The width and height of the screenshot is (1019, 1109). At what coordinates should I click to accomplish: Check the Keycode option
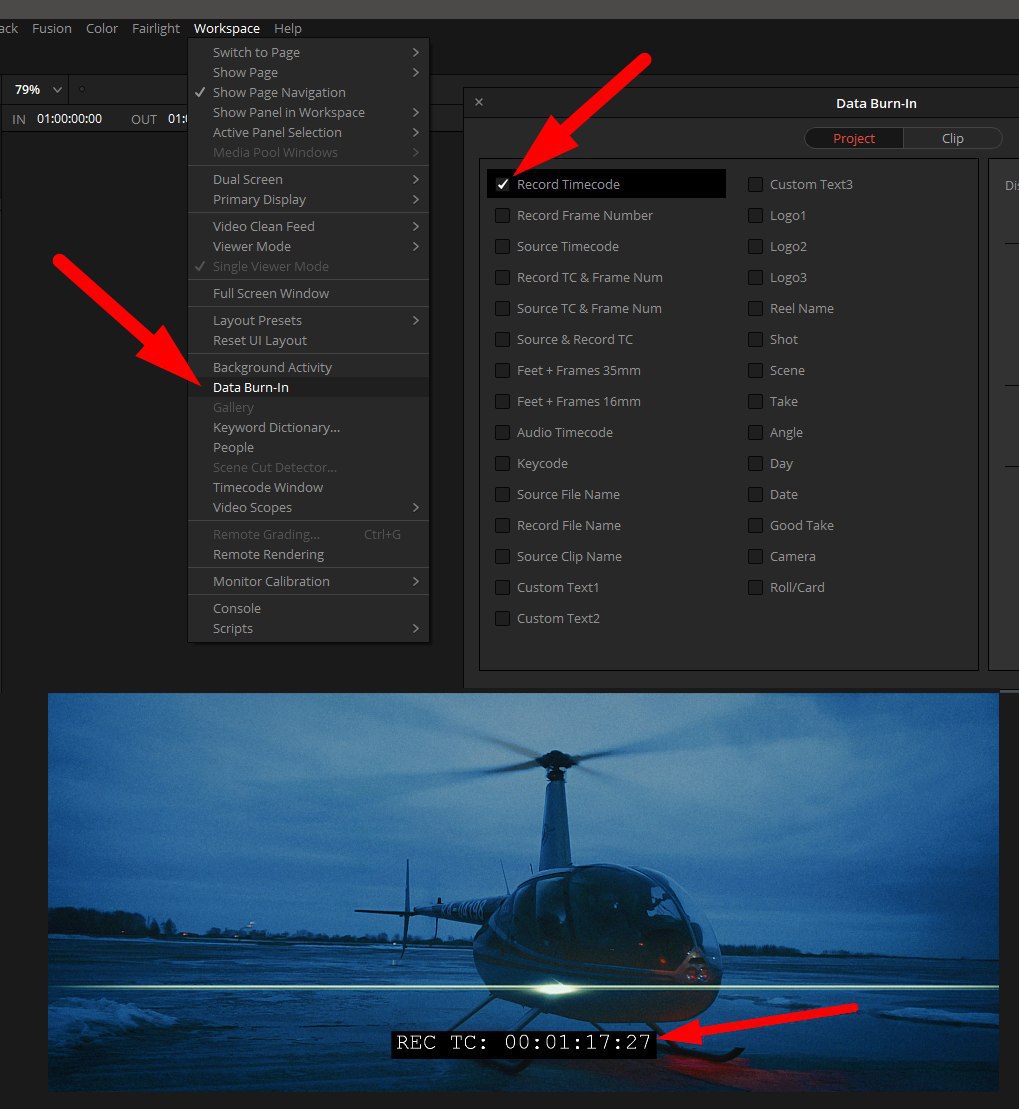tap(503, 463)
